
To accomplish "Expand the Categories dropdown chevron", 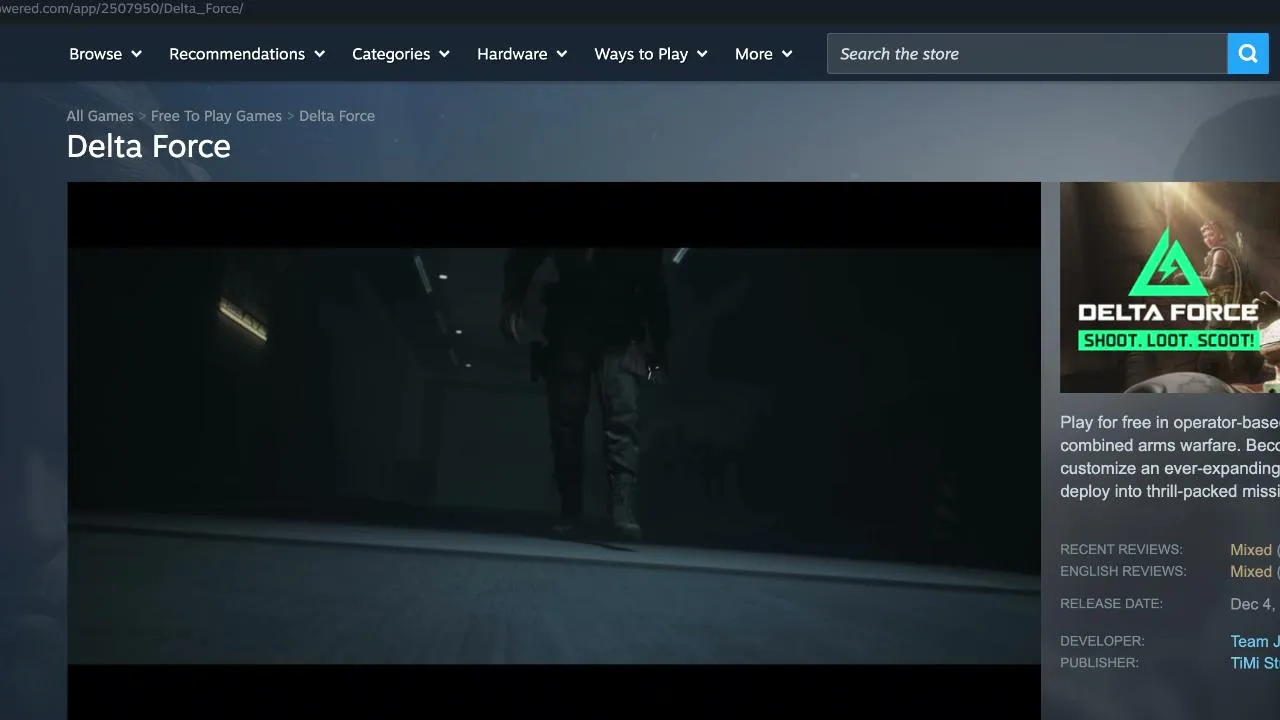I will coord(444,54).
